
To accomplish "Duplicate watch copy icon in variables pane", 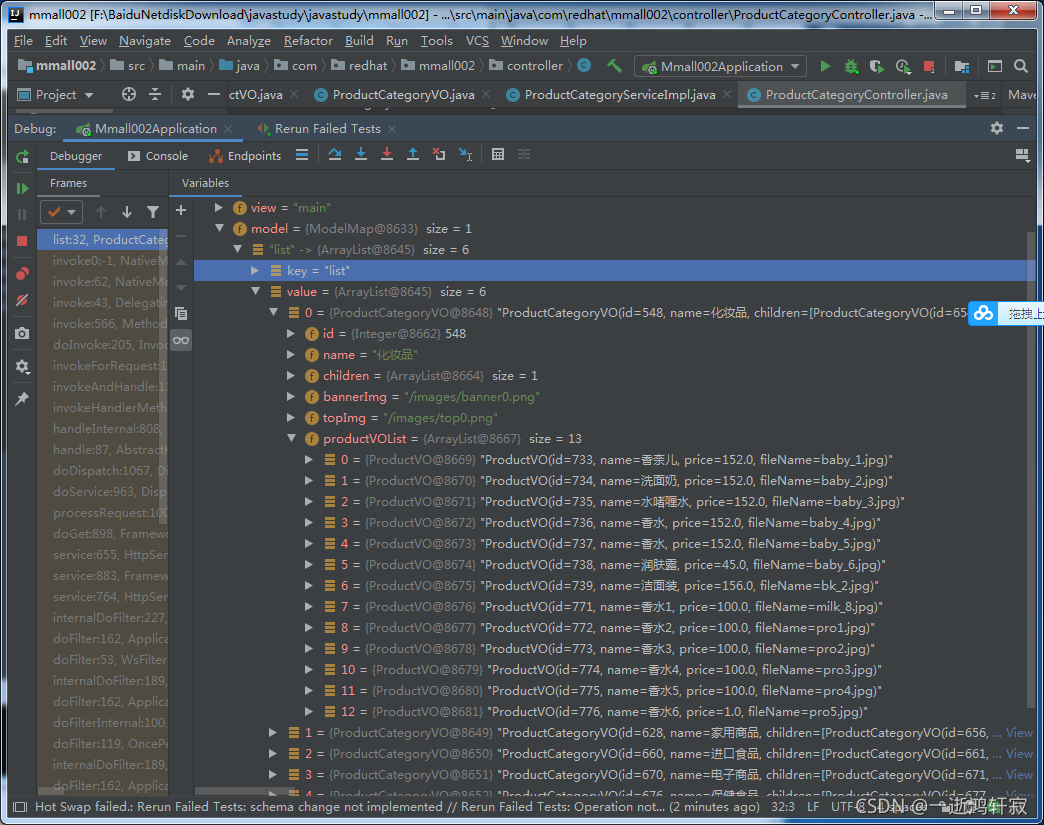I will tap(180, 313).
